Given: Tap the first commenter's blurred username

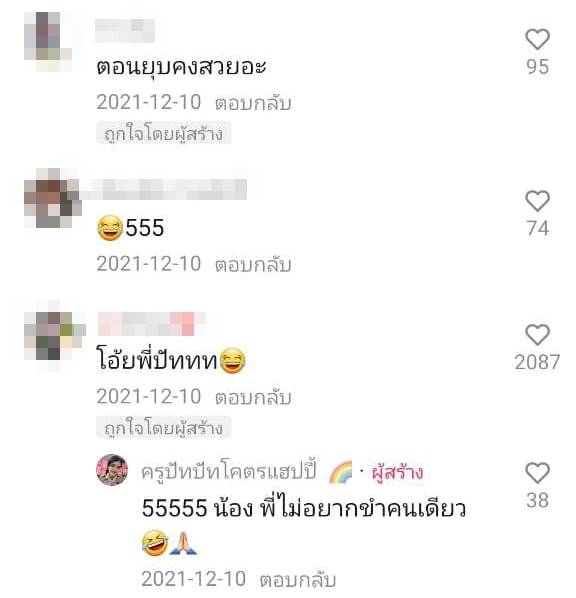Looking at the screenshot, I should (125, 30).
